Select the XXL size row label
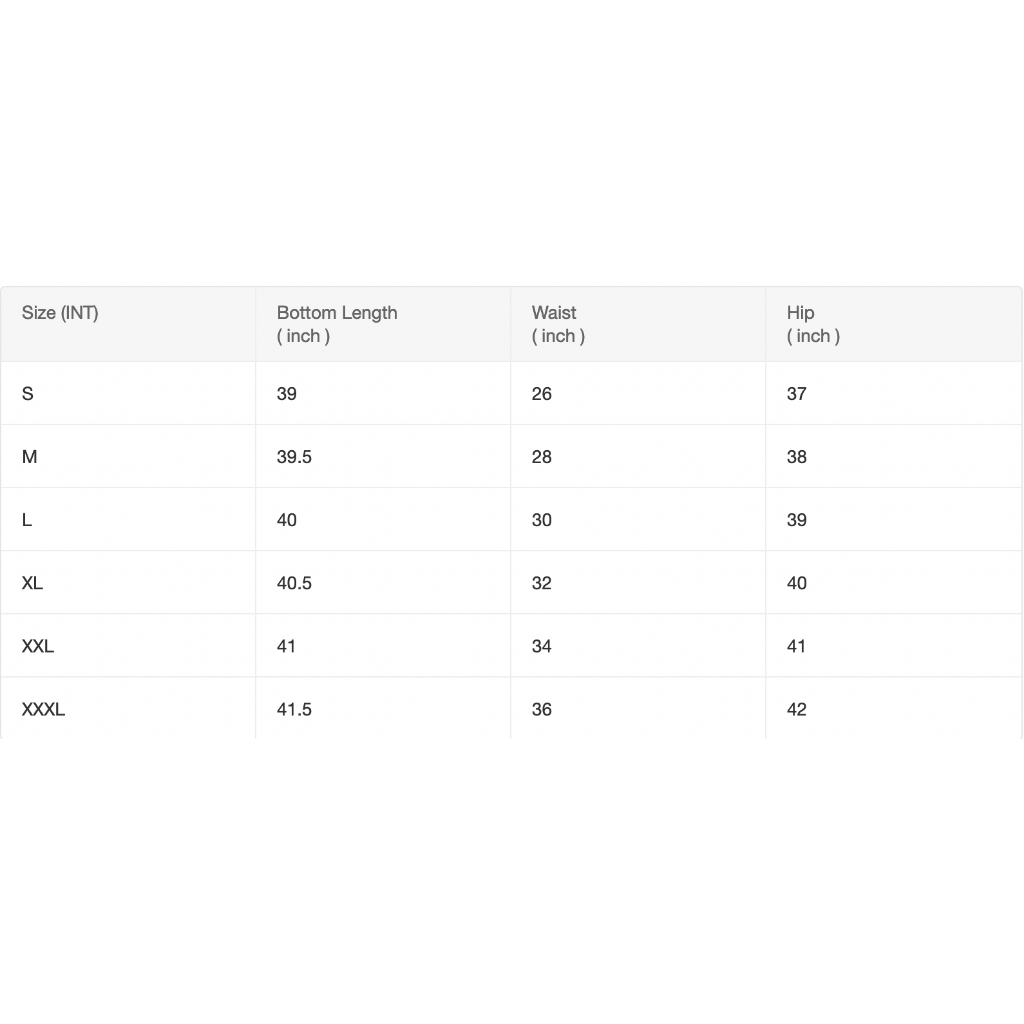Image resolution: width=1024 pixels, height=1024 pixels. point(38,646)
